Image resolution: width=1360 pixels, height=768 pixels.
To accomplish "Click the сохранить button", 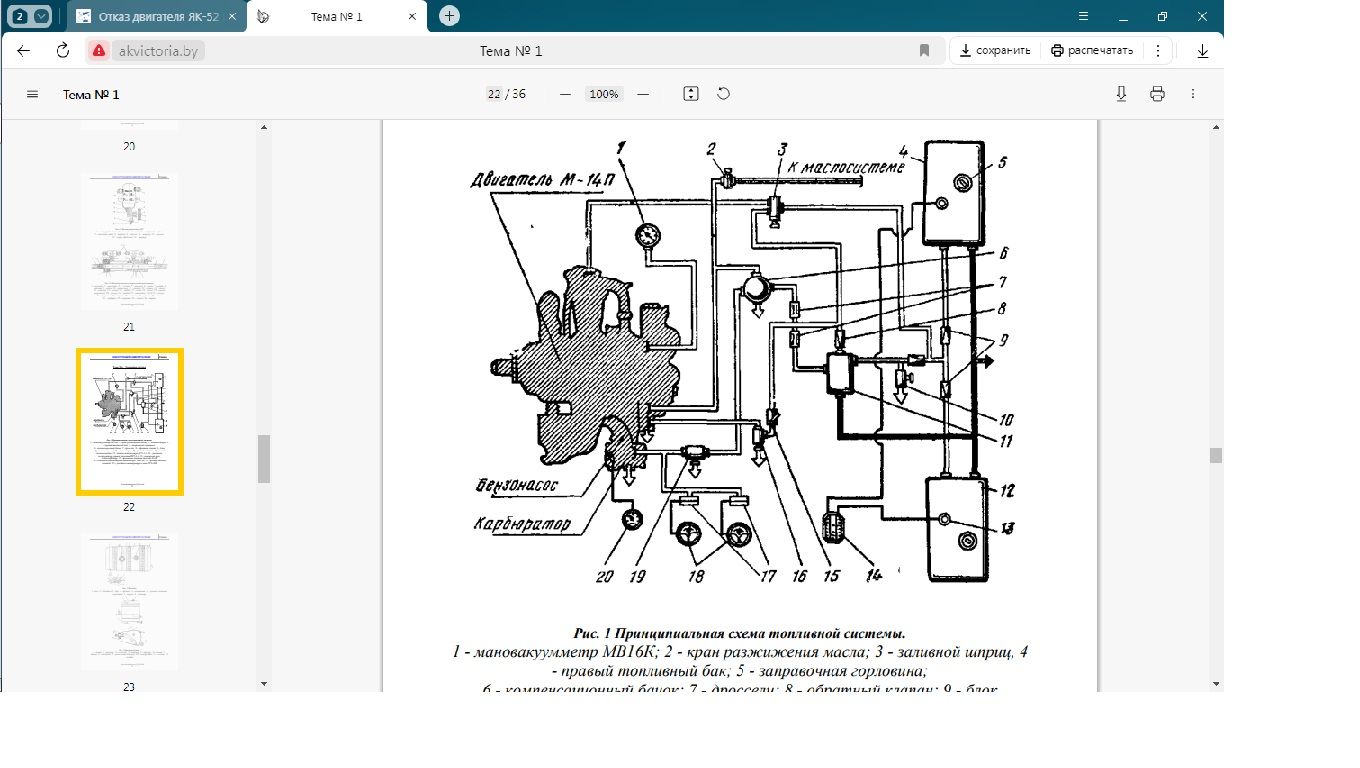I will coord(994,51).
